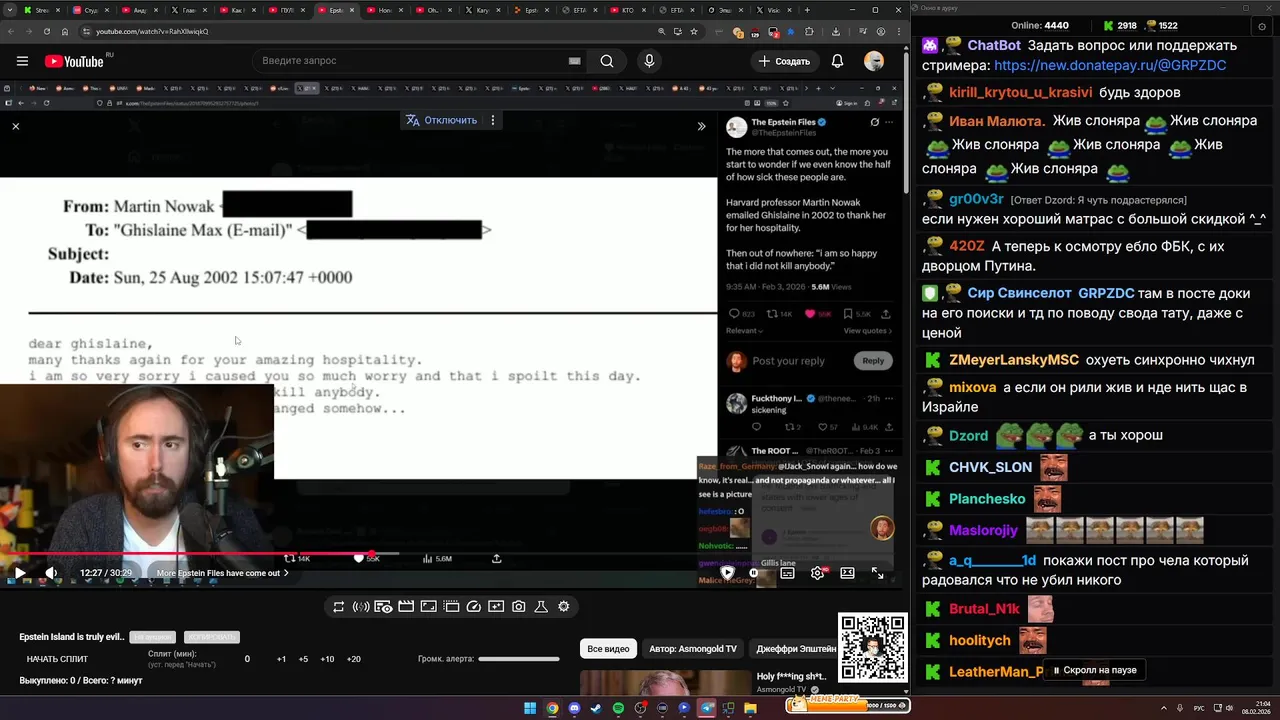The height and width of the screenshot is (720, 1280).
Task: Click the КОПИРОВАТЬ button
Action: click(212, 637)
